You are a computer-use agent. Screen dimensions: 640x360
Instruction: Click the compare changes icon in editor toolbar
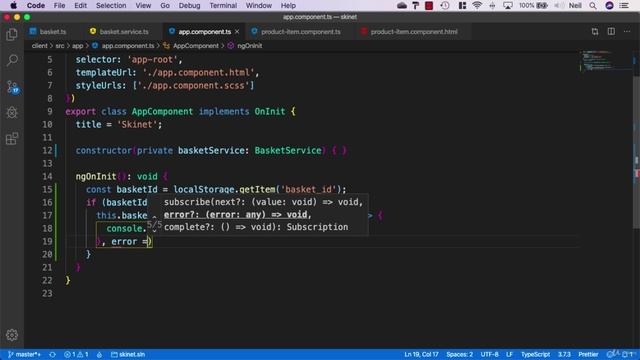(595, 31)
